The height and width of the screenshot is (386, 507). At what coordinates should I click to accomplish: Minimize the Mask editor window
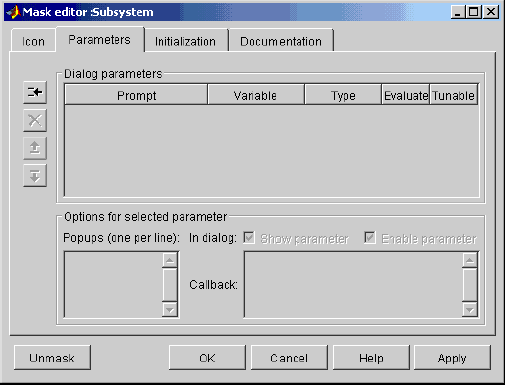pos(458,12)
